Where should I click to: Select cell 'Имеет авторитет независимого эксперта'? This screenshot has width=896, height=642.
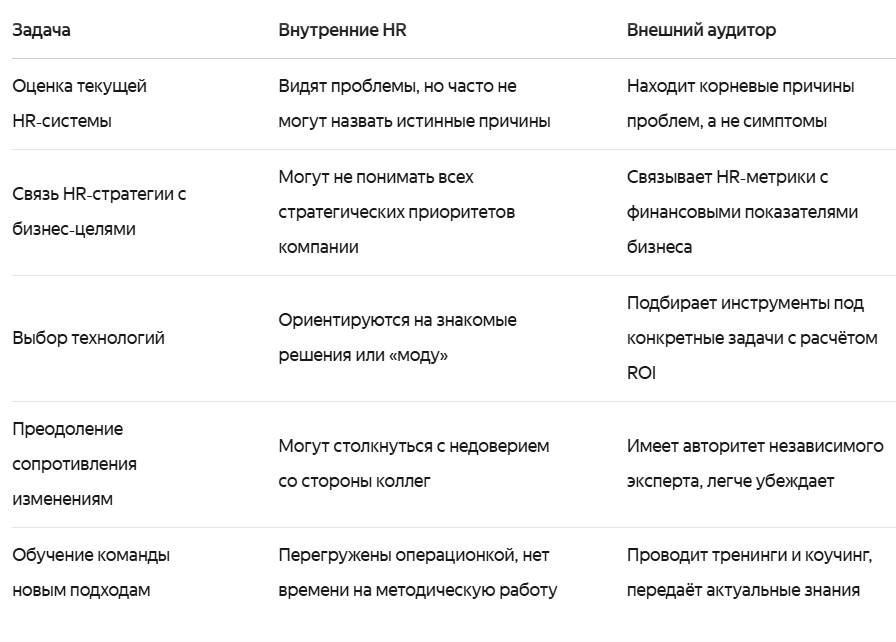(755, 463)
